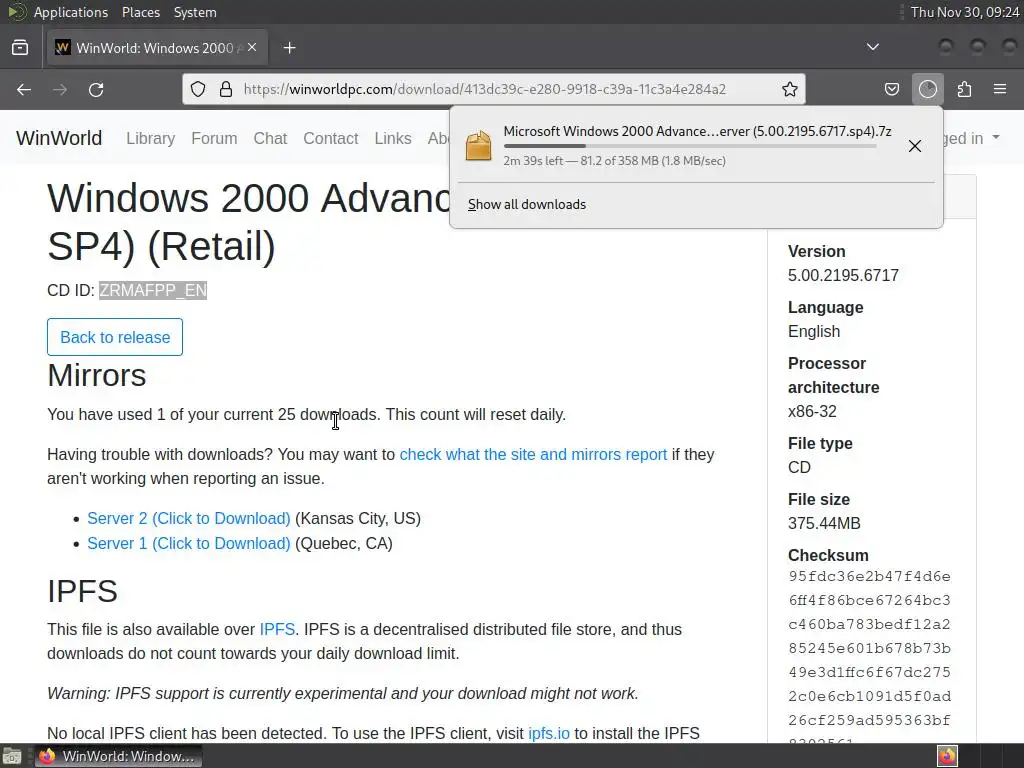Screen dimensions: 1024x768
Task: Click the WinWorld site logo
Action: click(59, 138)
